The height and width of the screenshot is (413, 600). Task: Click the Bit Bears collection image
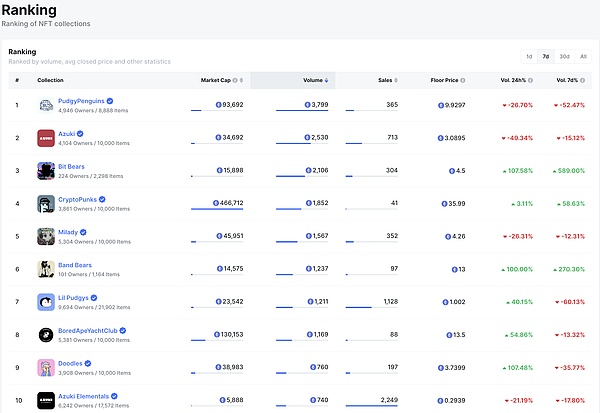[46, 171]
